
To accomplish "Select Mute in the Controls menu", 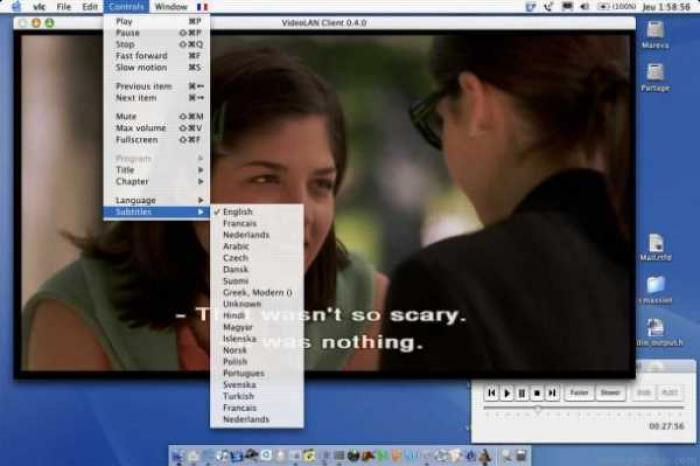I will point(157,116).
